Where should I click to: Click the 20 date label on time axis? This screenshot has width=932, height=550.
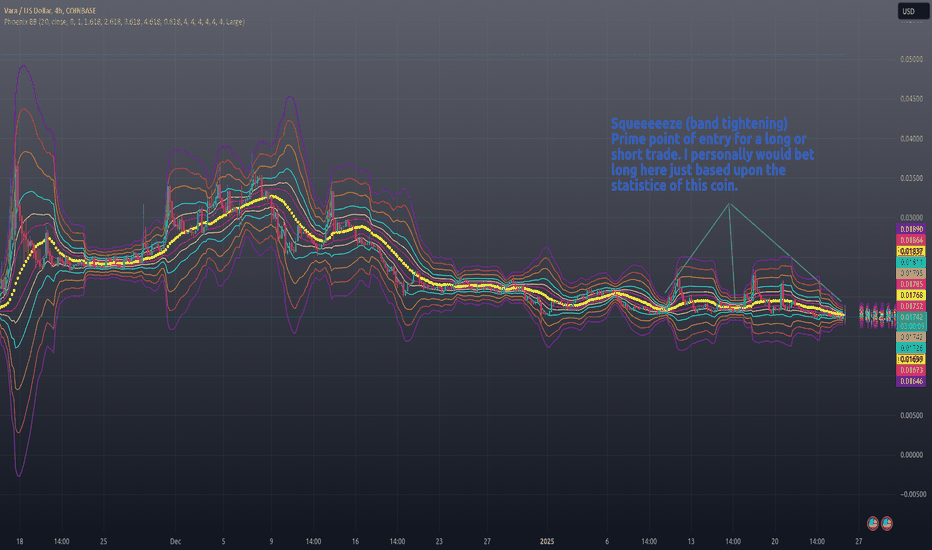pyautogui.click(x=774, y=541)
